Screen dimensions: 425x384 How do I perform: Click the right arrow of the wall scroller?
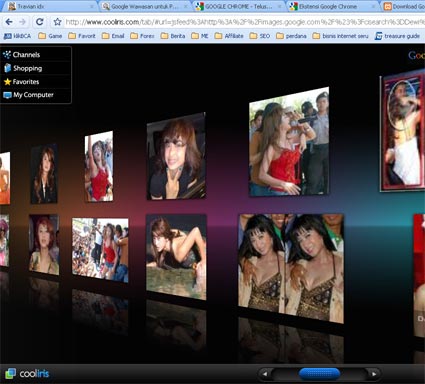[x=374, y=374]
